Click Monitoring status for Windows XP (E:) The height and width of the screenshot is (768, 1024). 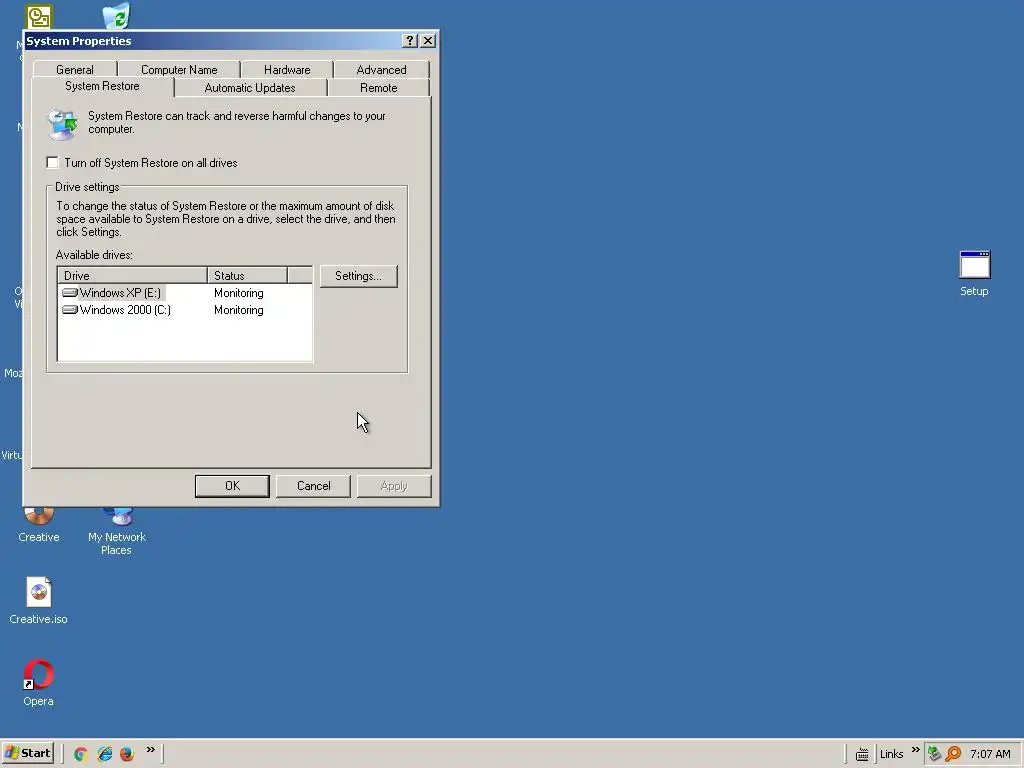click(239, 293)
